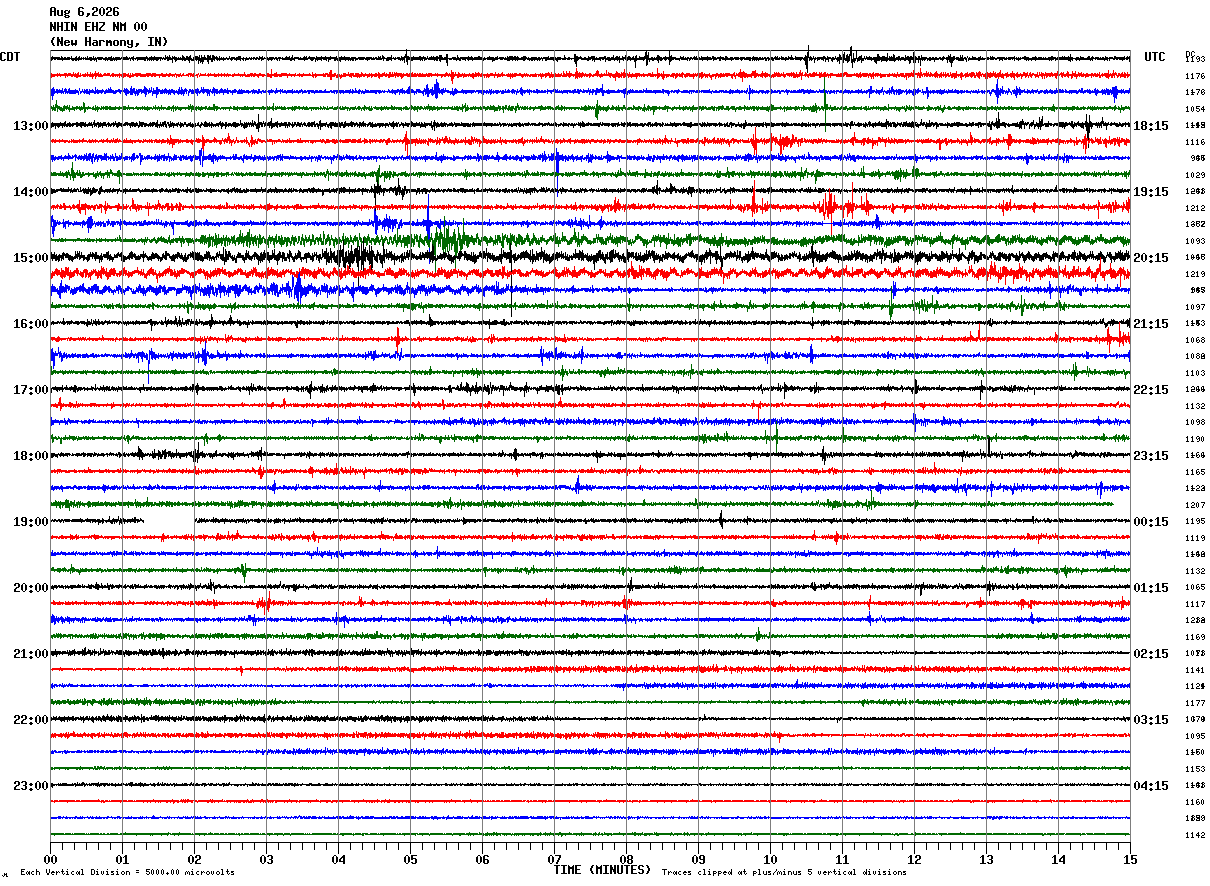The width and height of the screenshot is (1210, 886).
Task: Click DC offset value "1153"
Action: tap(1195, 769)
